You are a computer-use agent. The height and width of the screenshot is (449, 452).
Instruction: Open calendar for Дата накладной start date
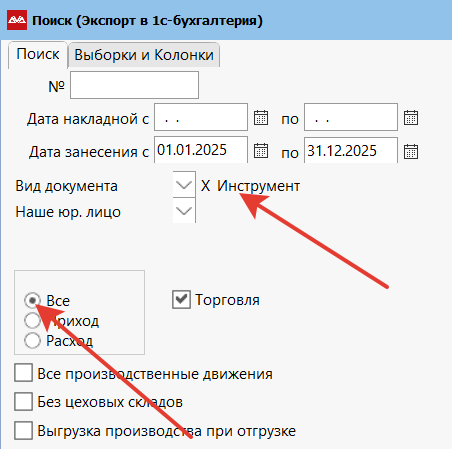(x=261, y=118)
